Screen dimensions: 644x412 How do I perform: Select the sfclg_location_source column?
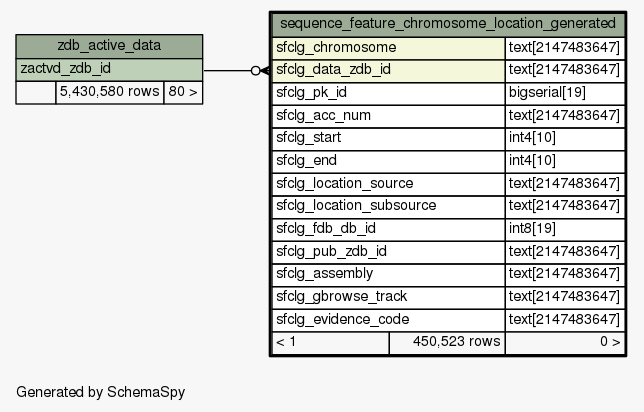tap(448, 184)
